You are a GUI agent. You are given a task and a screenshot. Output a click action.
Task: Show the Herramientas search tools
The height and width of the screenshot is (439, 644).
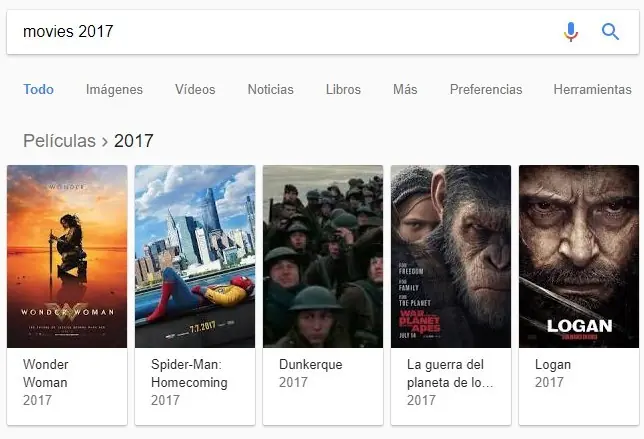[x=592, y=89]
